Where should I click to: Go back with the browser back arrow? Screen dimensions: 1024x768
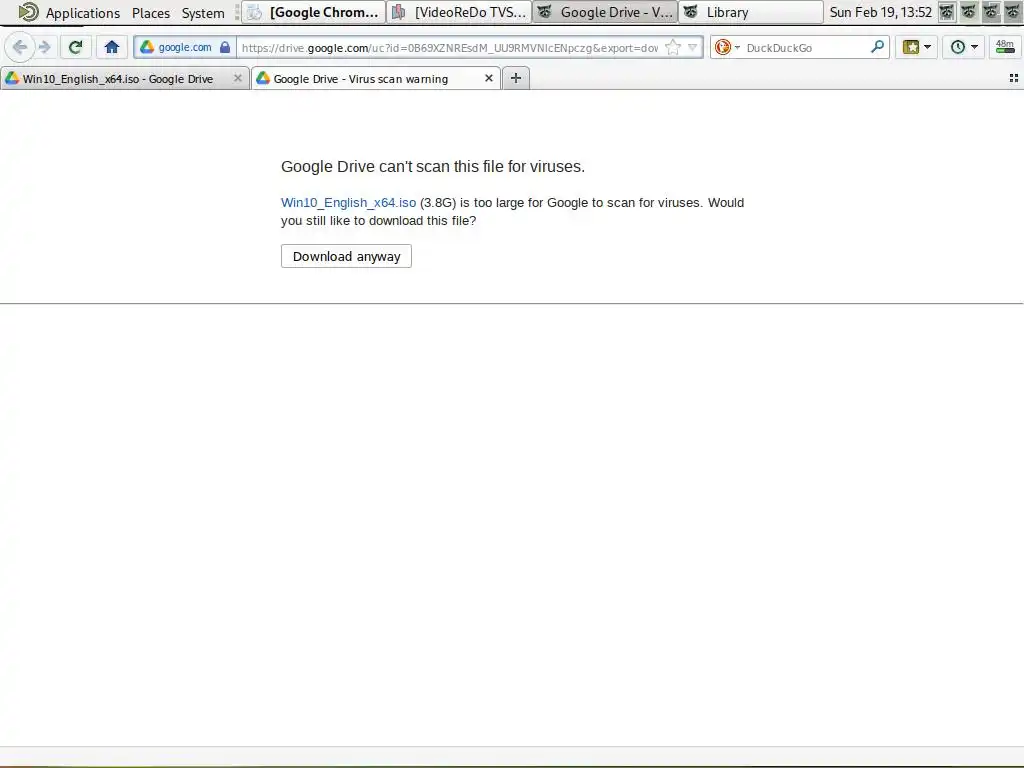20,47
